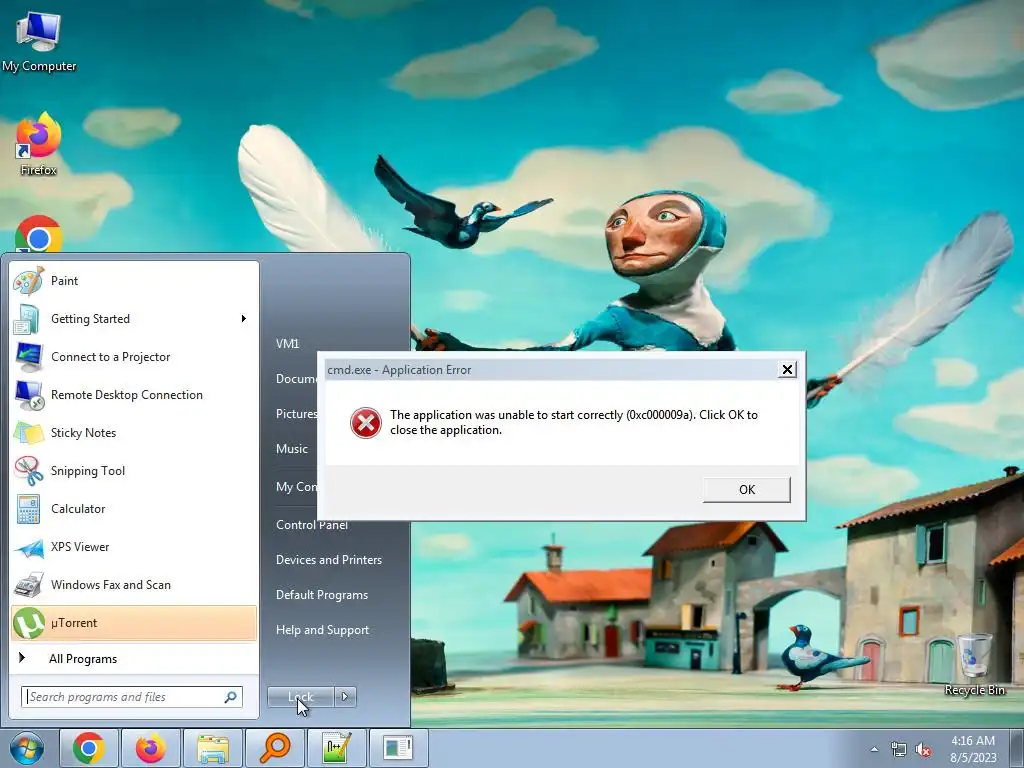Viewport: 1024px width, 768px height.
Task: Click the search magnifier in Start search box
Action: tap(231, 697)
